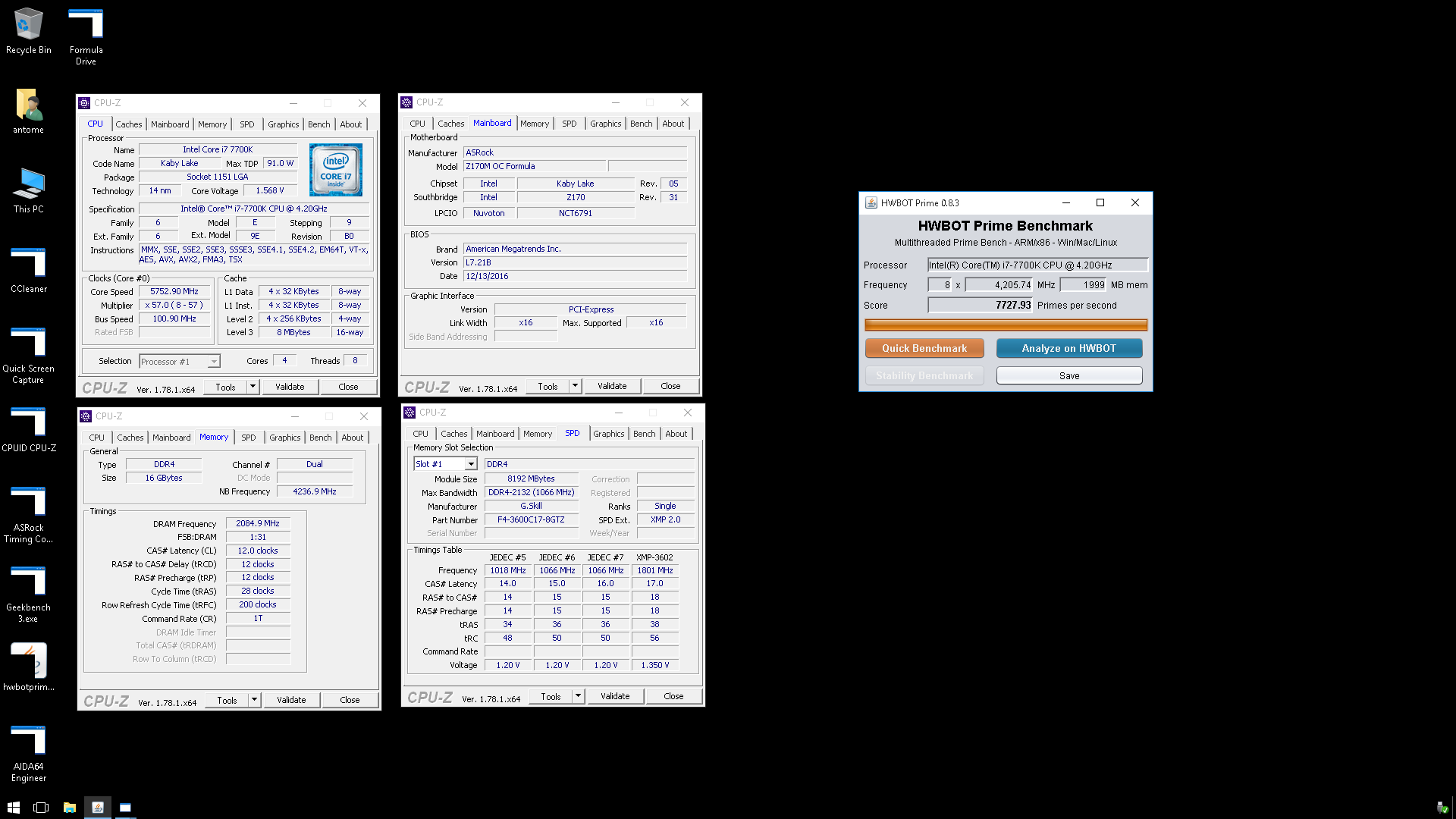Select the Java HWBOT taskbar icon

97,808
